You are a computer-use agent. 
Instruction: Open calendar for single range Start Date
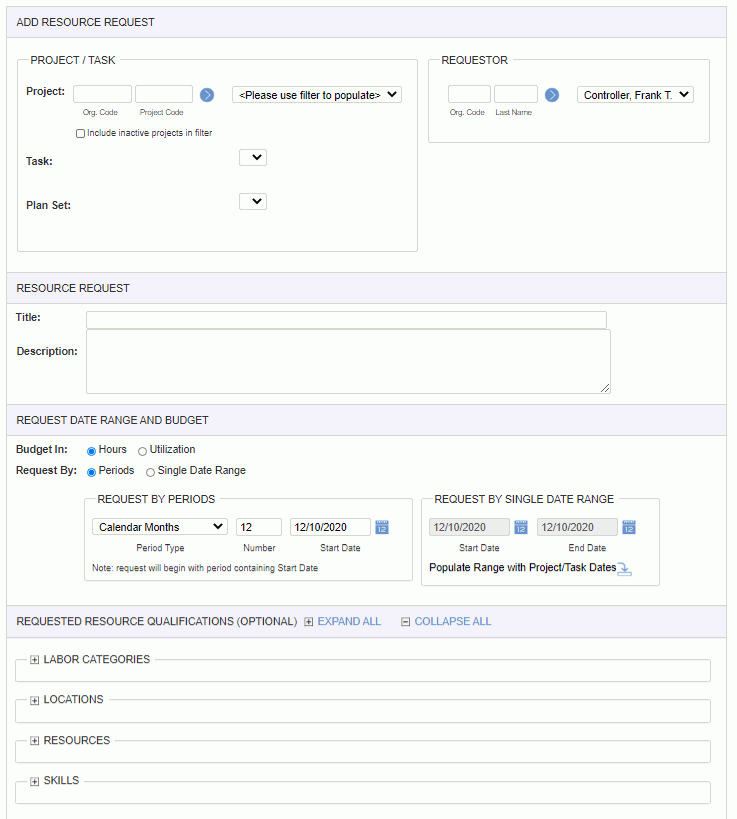click(521, 527)
